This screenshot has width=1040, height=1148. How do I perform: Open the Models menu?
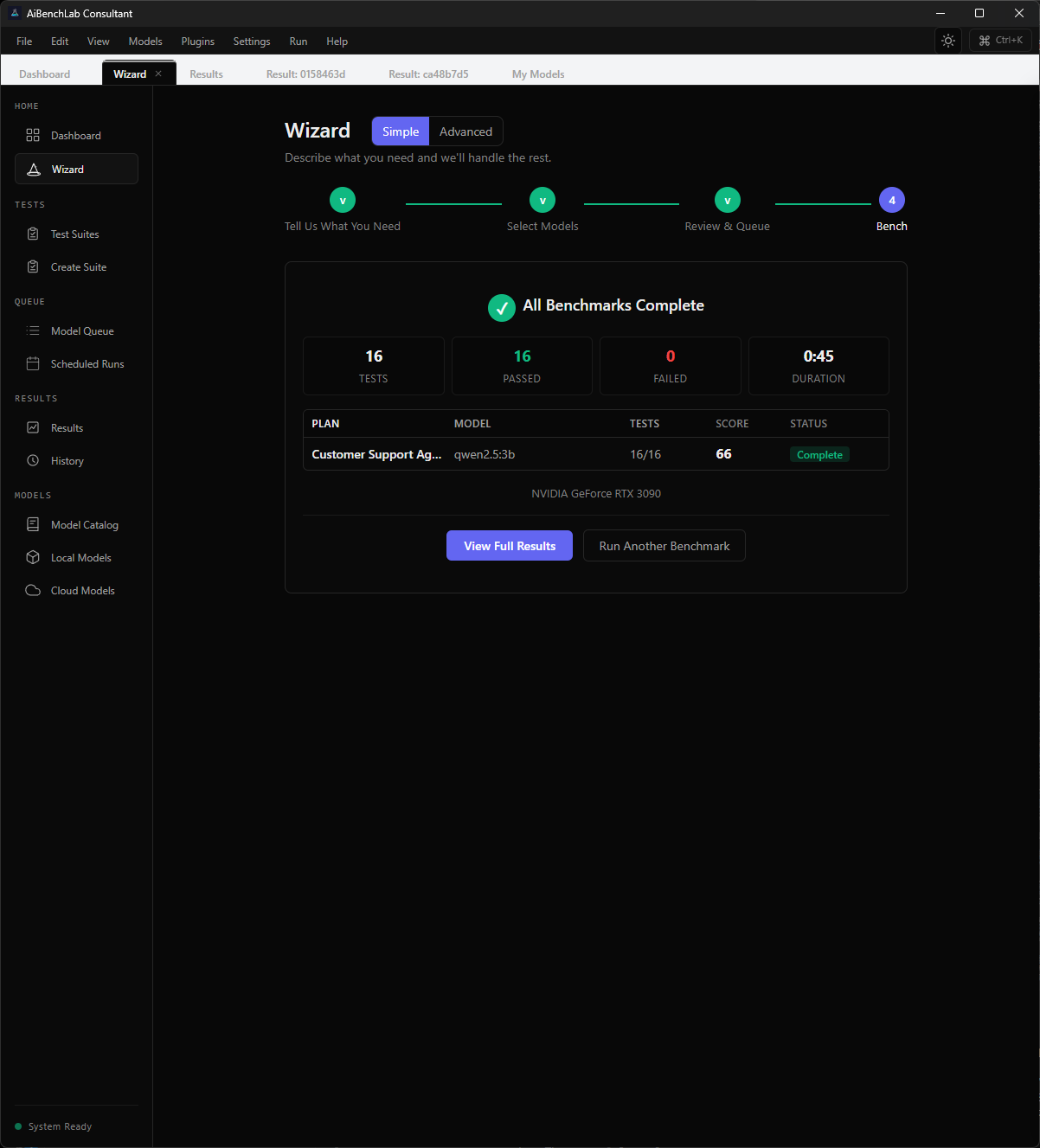click(x=144, y=41)
